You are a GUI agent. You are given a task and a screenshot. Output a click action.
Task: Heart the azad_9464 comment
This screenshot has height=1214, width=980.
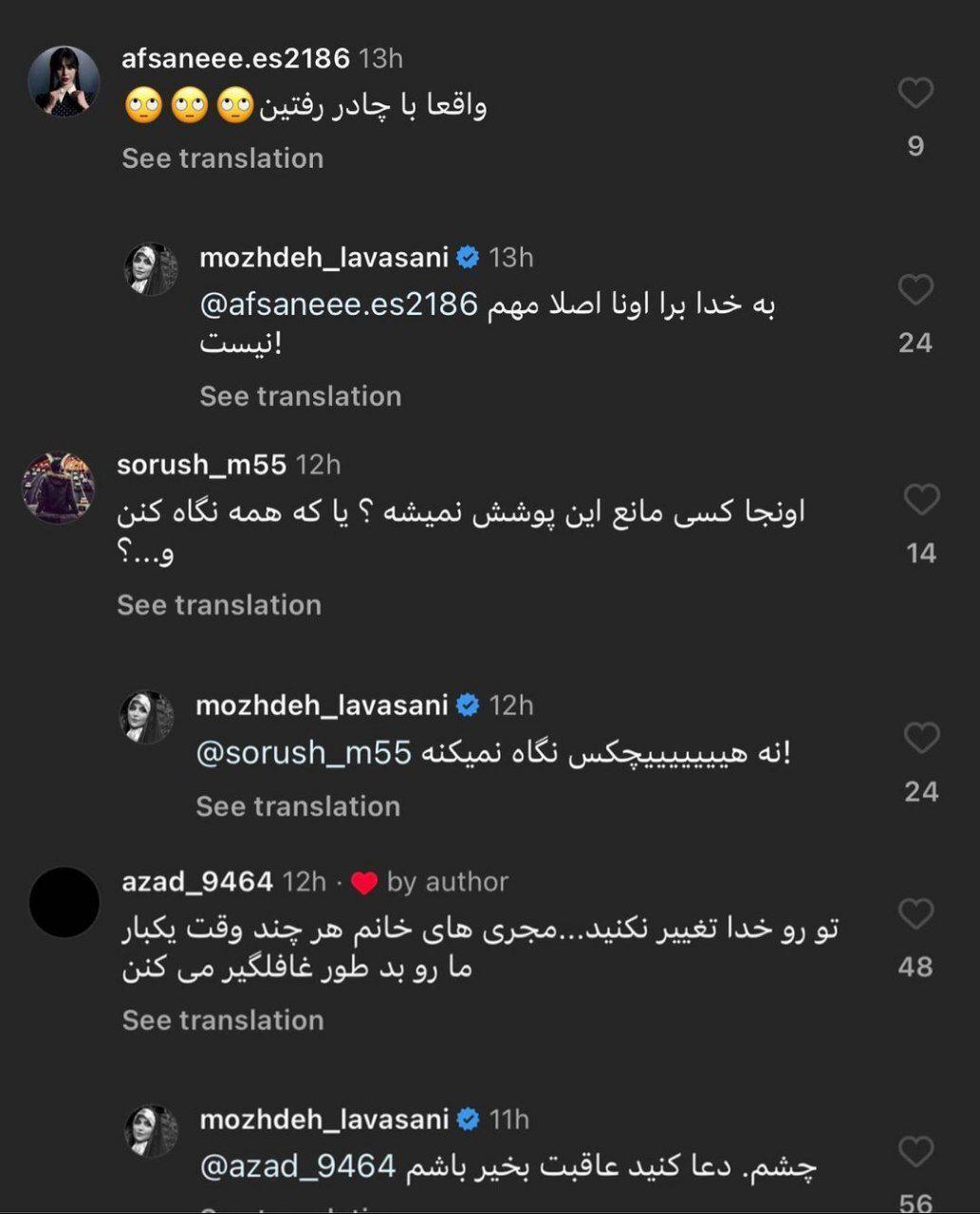pyautogui.click(x=915, y=913)
